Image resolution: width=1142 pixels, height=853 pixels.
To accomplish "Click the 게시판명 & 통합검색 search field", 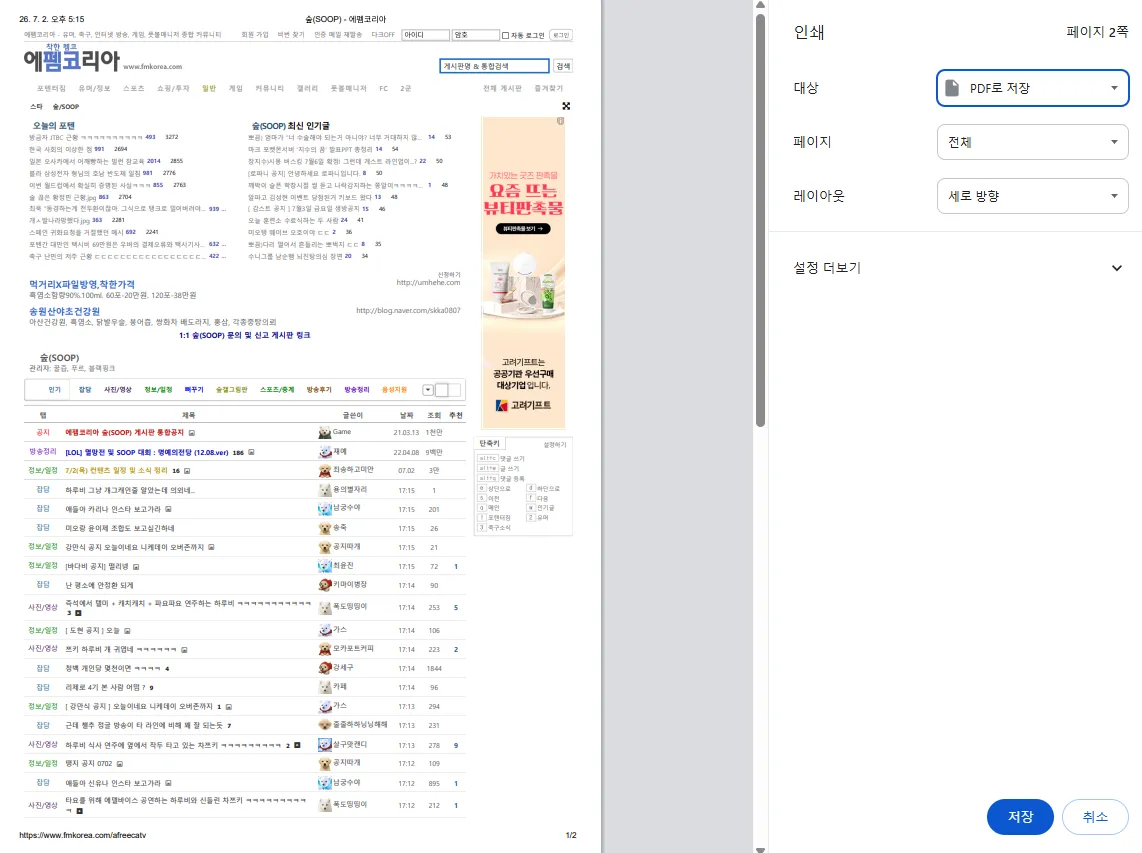I will pyautogui.click(x=494, y=66).
